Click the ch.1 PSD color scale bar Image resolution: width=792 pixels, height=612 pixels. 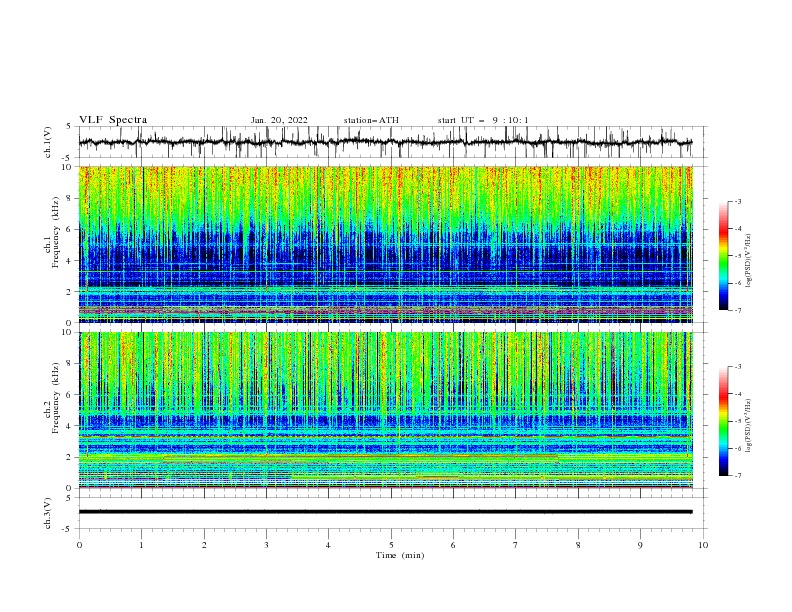tap(724, 255)
